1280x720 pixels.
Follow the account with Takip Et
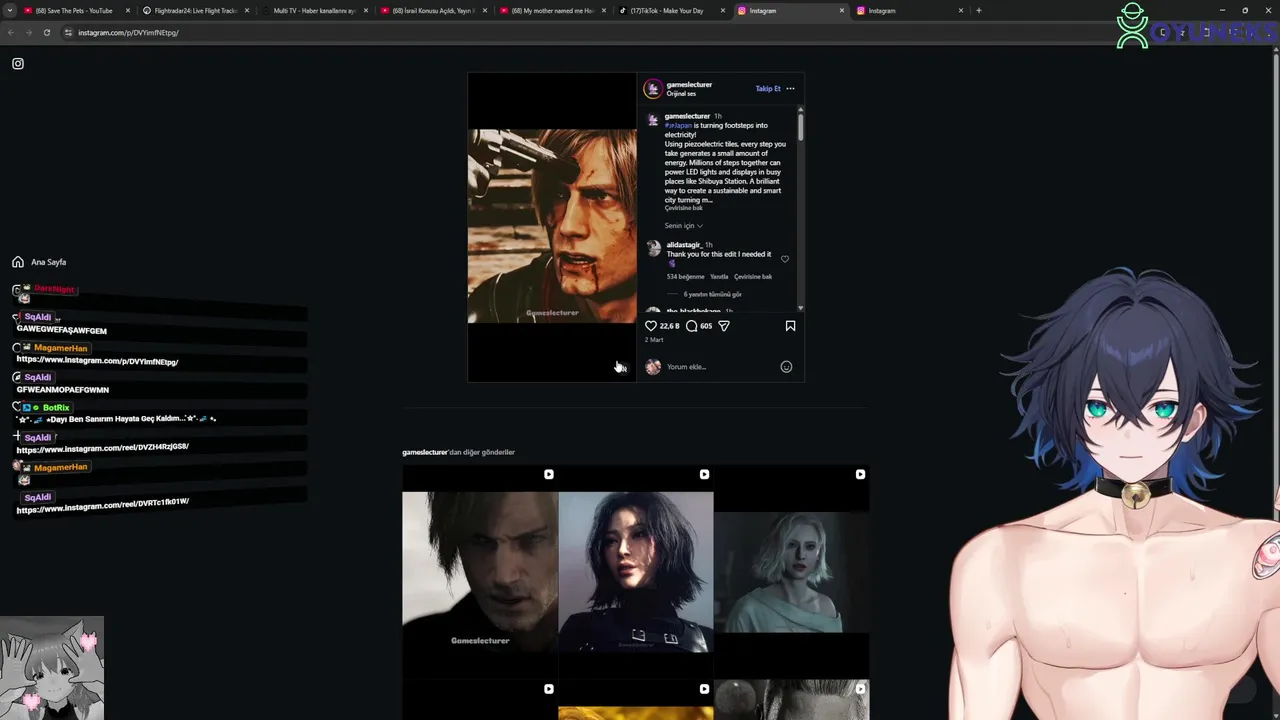(768, 88)
